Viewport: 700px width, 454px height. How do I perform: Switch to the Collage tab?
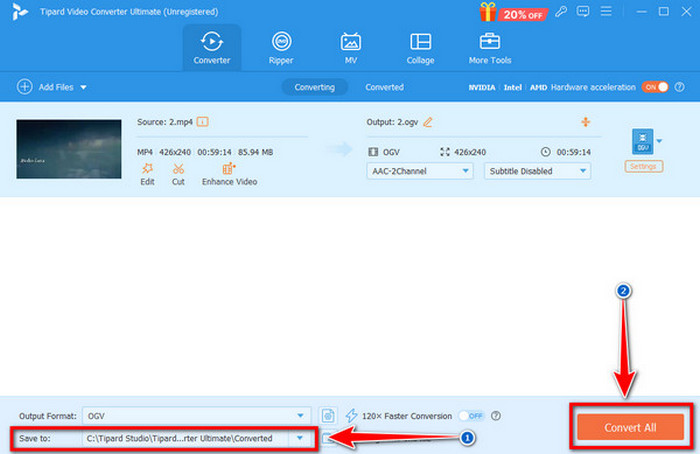[420, 47]
